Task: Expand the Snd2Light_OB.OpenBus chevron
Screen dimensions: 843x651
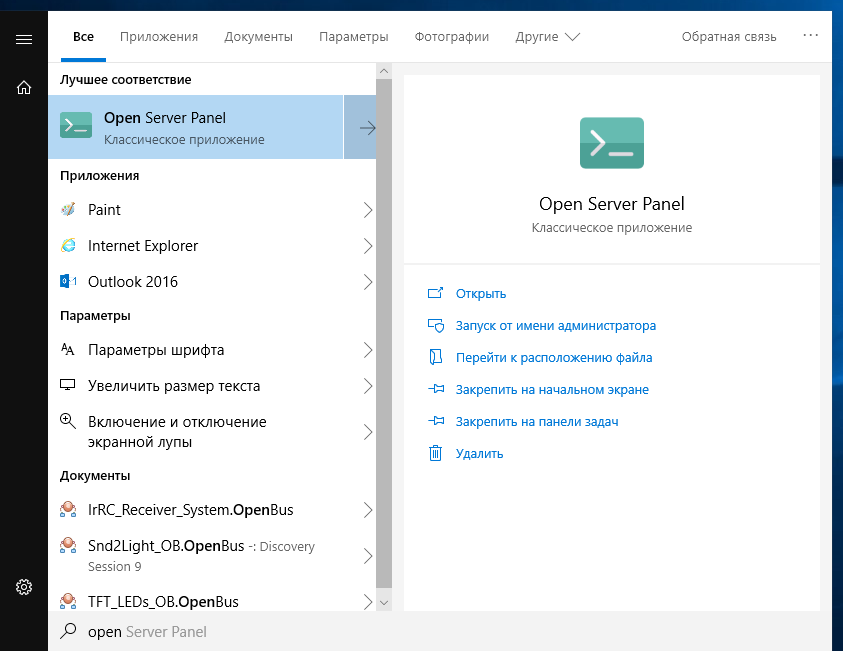Action: (x=368, y=556)
